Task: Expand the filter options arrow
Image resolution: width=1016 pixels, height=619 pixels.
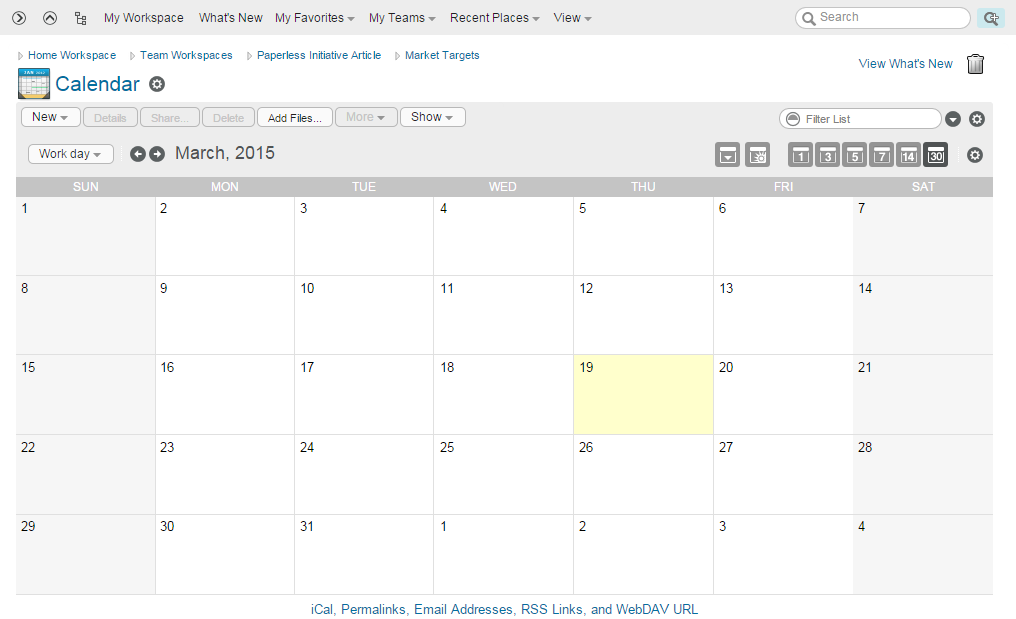Action: [x=953, y=119]
